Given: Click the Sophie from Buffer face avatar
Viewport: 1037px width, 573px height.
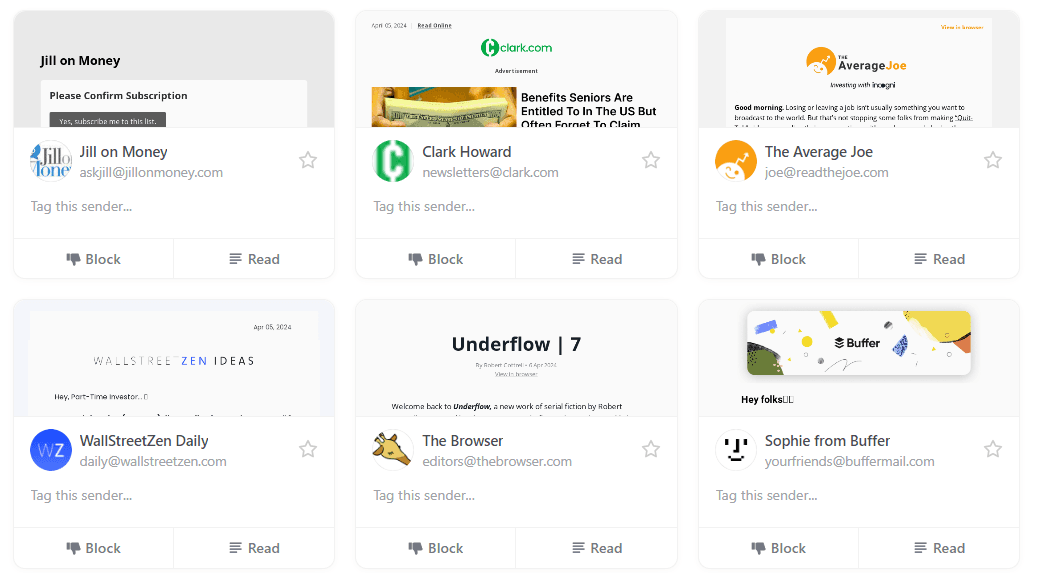Looking at the screenshot, I should (735, 450).
